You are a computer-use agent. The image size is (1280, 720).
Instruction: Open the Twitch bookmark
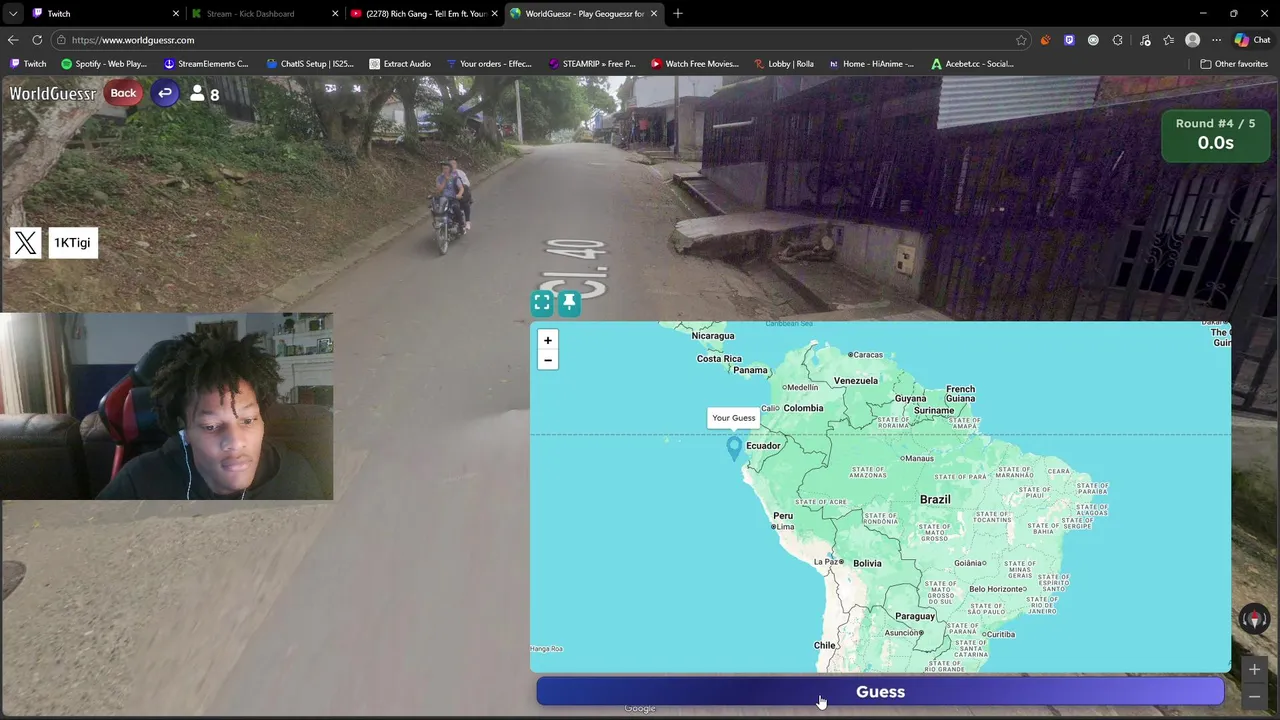click(28, 64)
